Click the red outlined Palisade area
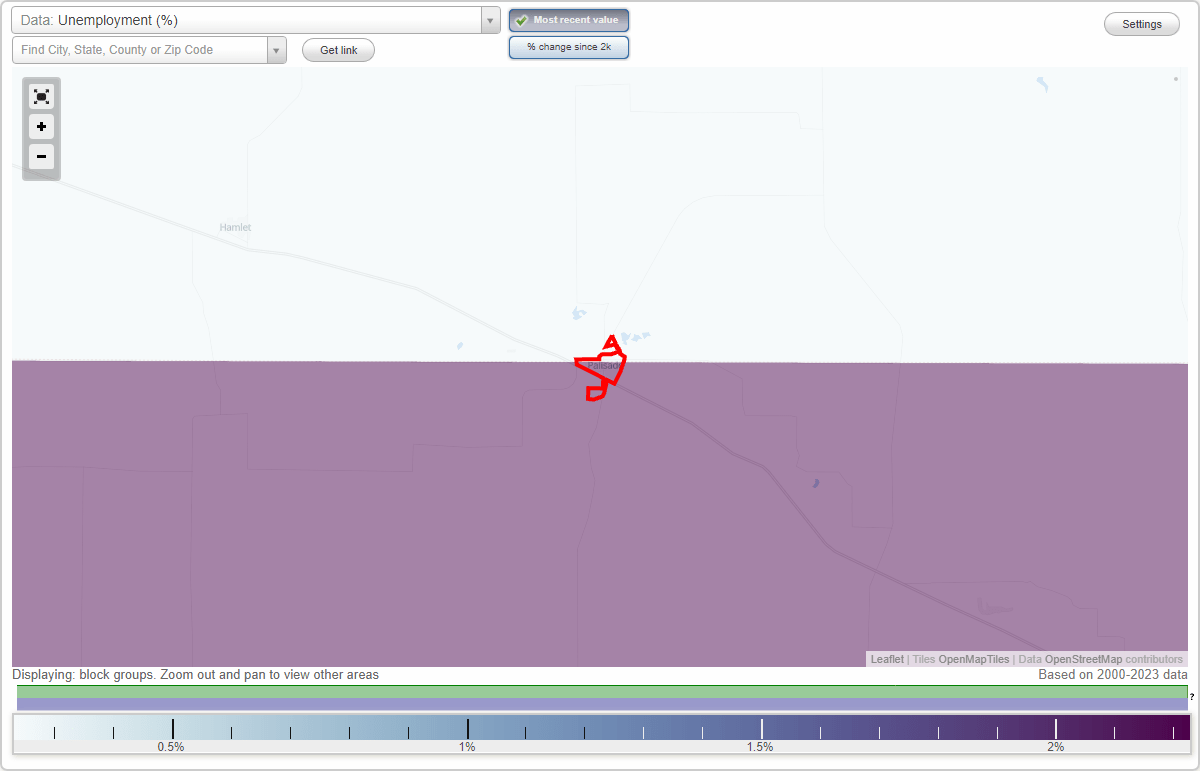1200x771 pixels. (x=601, y=369)
